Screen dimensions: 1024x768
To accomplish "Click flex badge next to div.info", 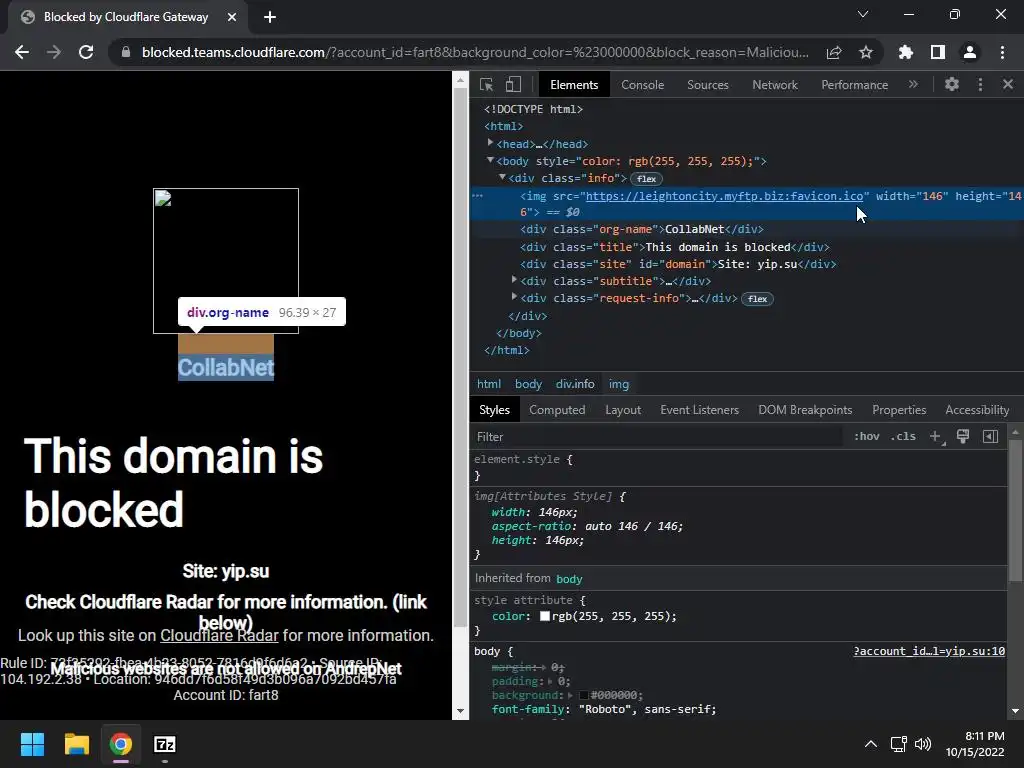I will click(x=647, y=179).
